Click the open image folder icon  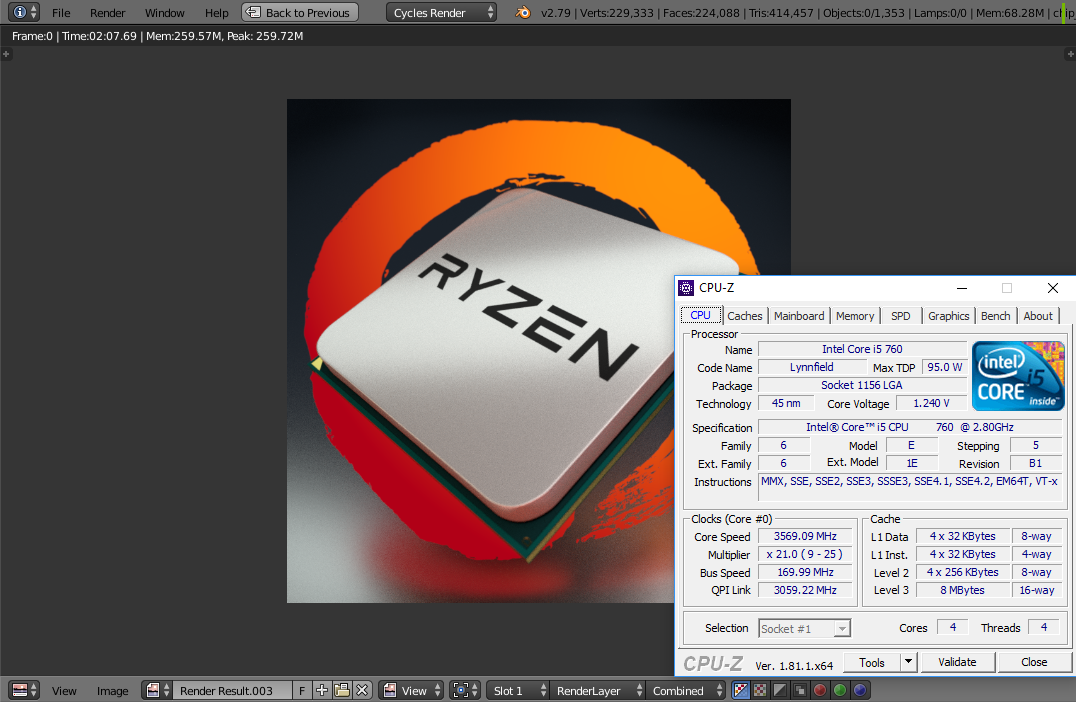(x=342, y=690)
